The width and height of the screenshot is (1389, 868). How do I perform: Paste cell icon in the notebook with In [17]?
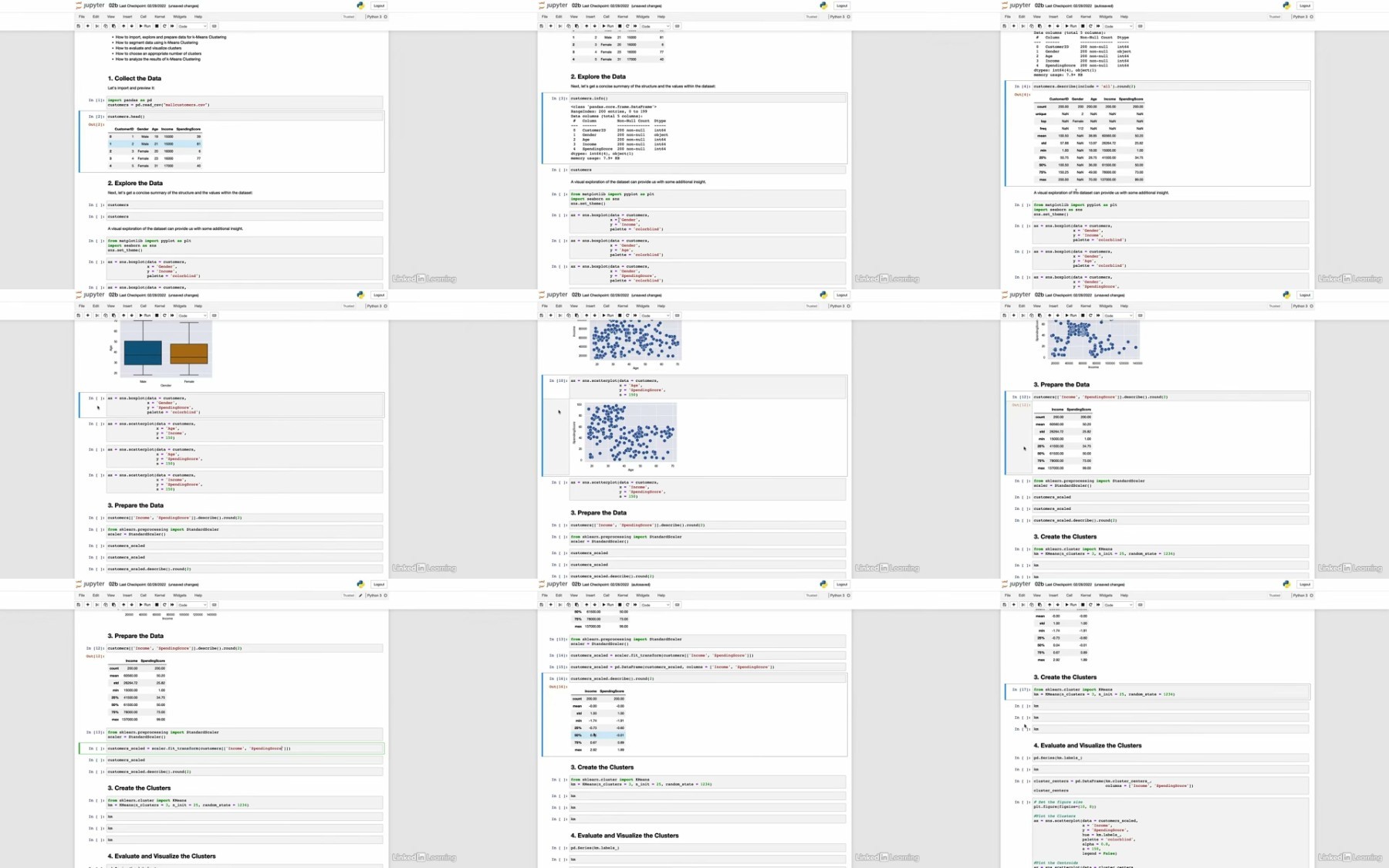pos(1039,605)
